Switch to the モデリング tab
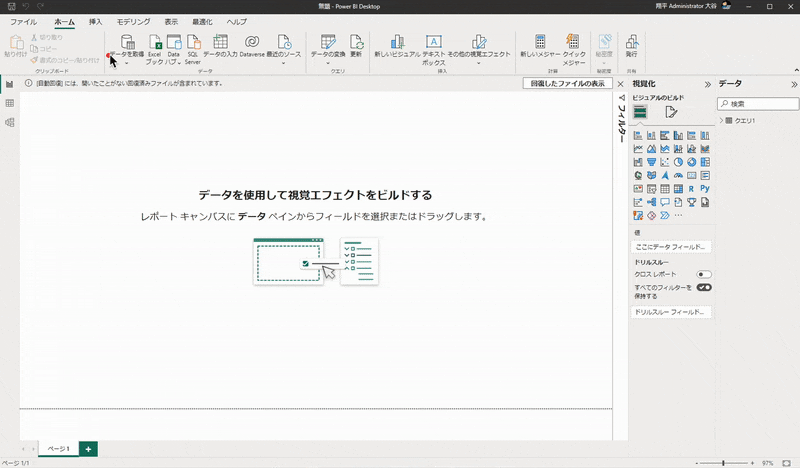800x468 pixels. [x=133, y=22]
